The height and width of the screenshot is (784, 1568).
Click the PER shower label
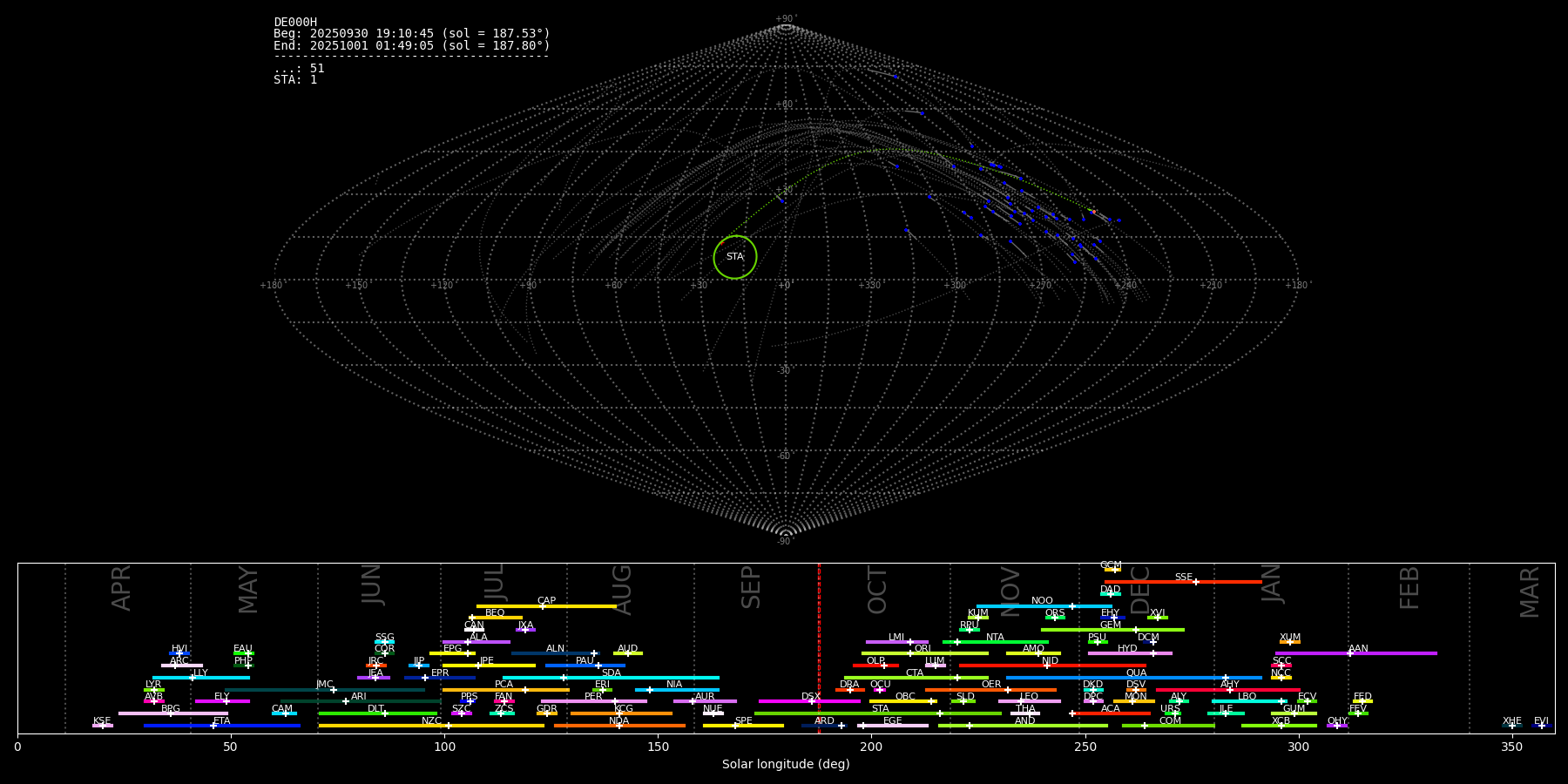[x=593, y=697]
